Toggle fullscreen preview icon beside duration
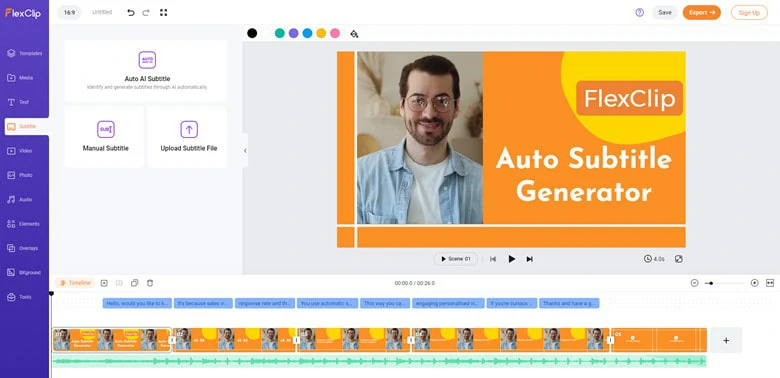 [679, 259]
